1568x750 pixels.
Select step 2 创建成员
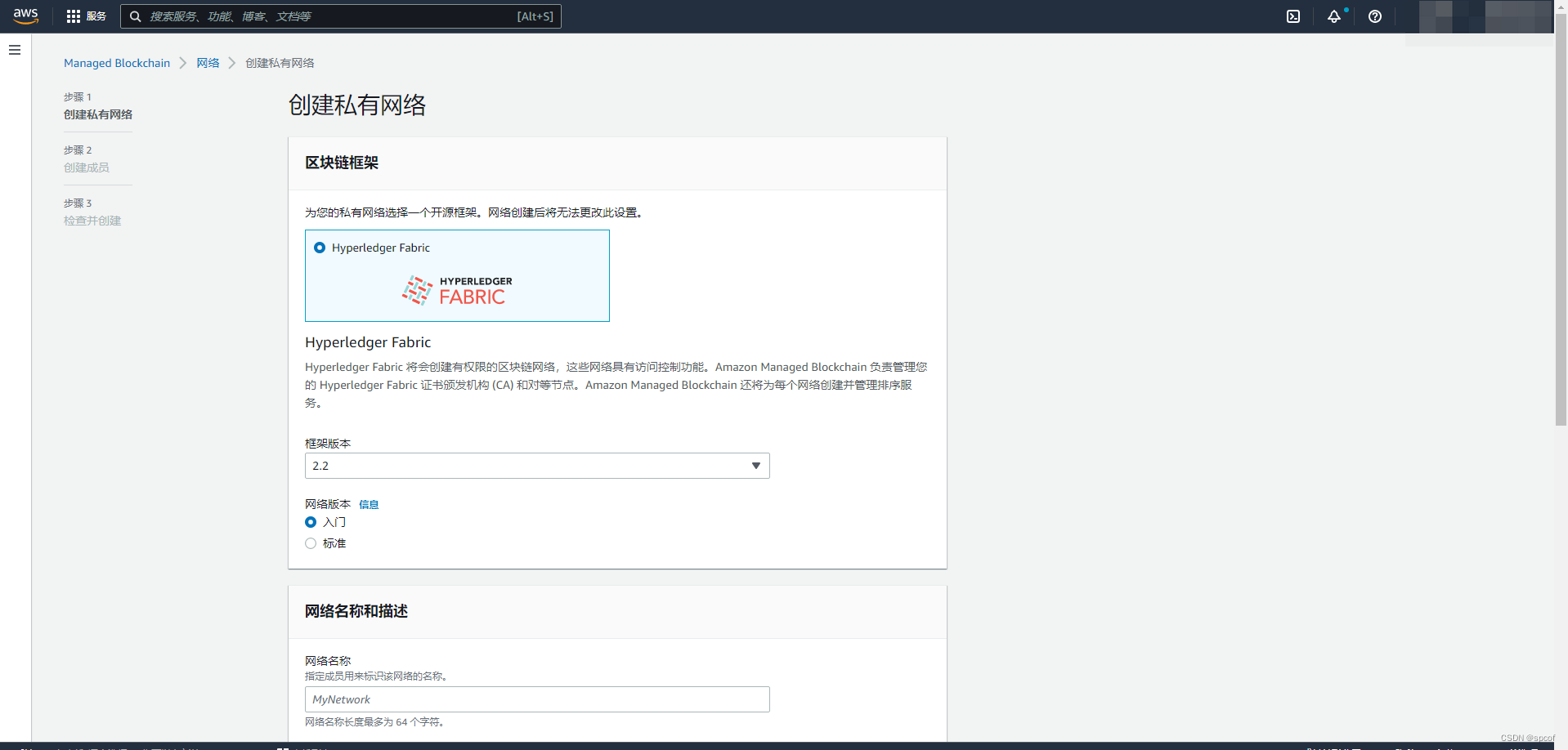pyautogui.click(x=87, y=167)
